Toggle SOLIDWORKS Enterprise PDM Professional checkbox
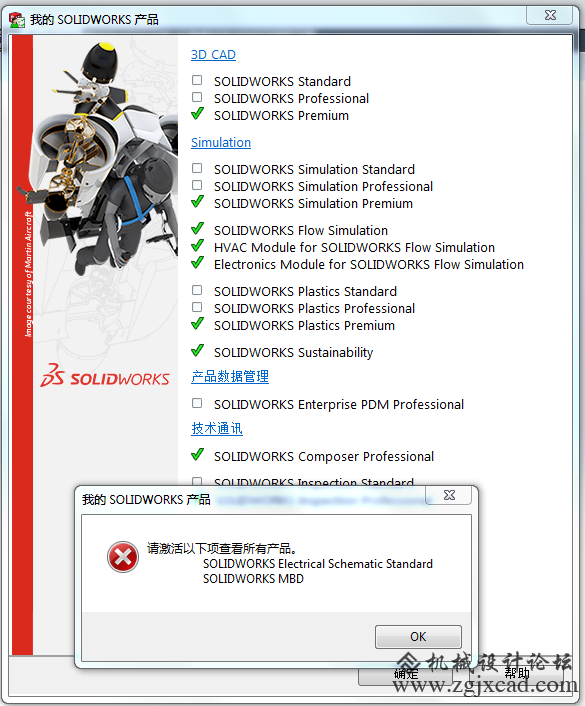The image size is (585, 706). coord(197,403)
